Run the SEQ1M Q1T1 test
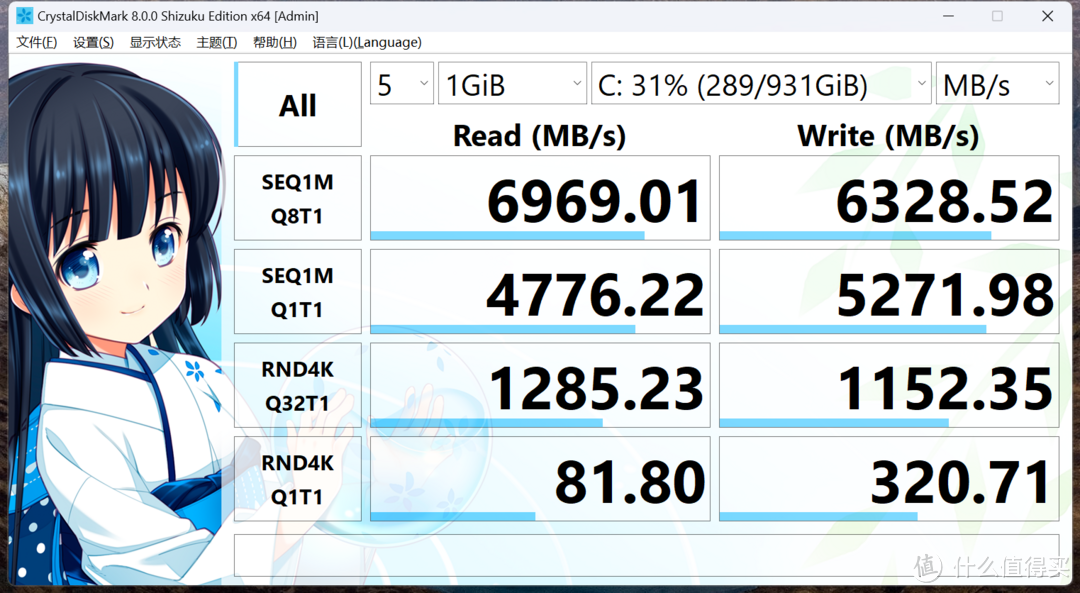 (x=298, y=292)
